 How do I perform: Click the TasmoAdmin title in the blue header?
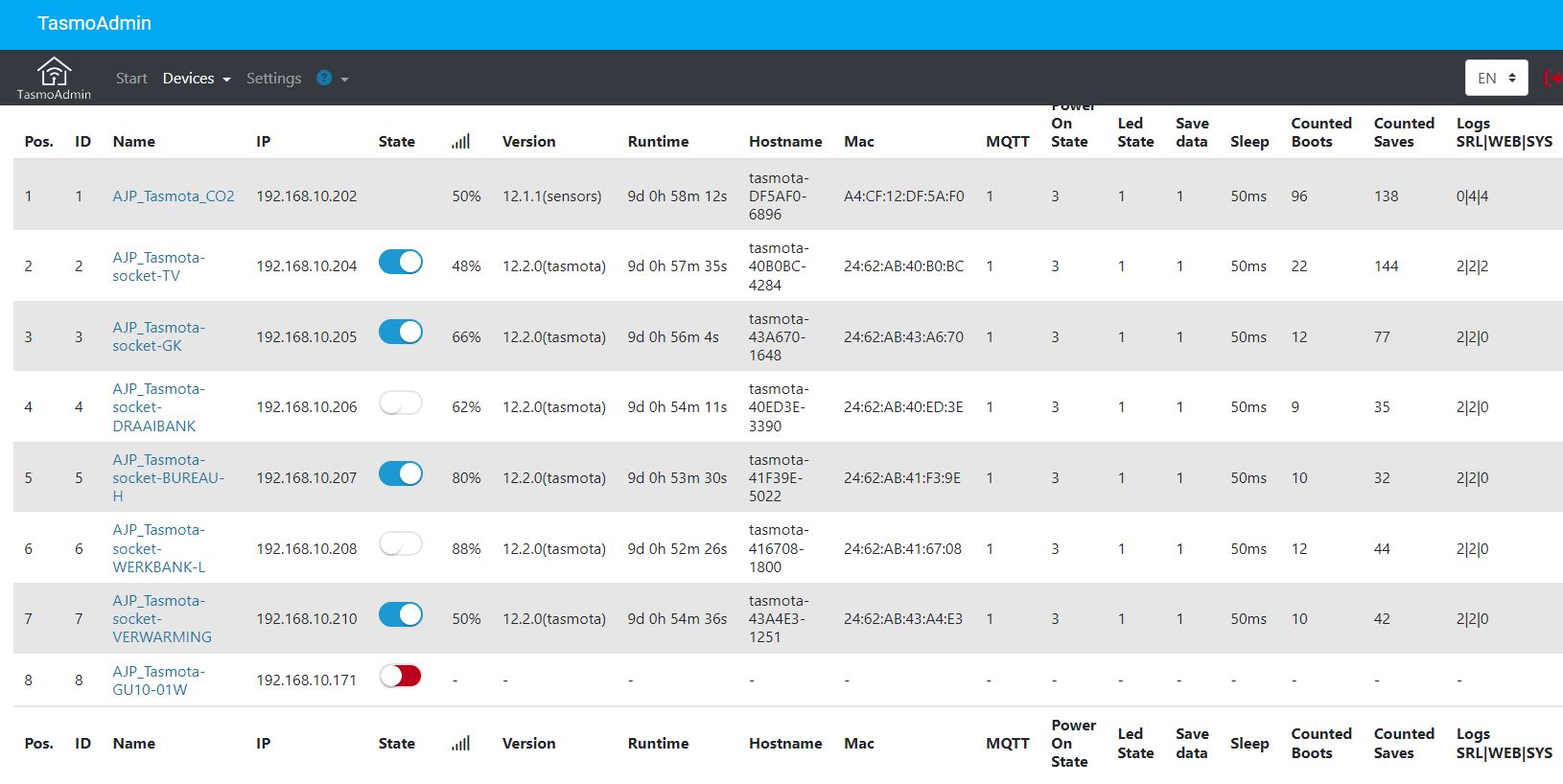[x=94, y=23]
